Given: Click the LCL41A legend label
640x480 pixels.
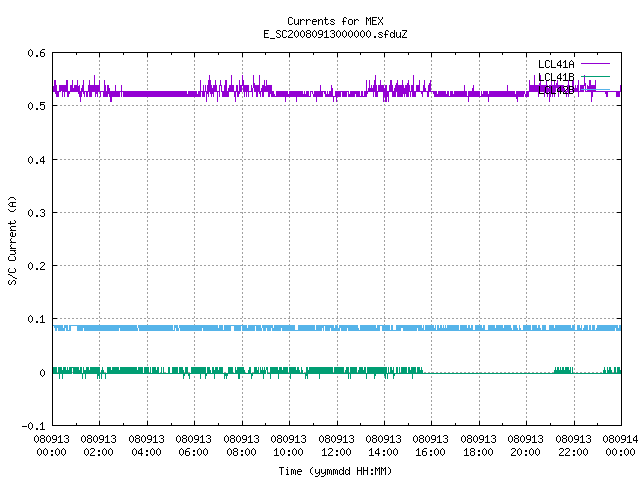Looking at the screenshot, I should (556, 64).
